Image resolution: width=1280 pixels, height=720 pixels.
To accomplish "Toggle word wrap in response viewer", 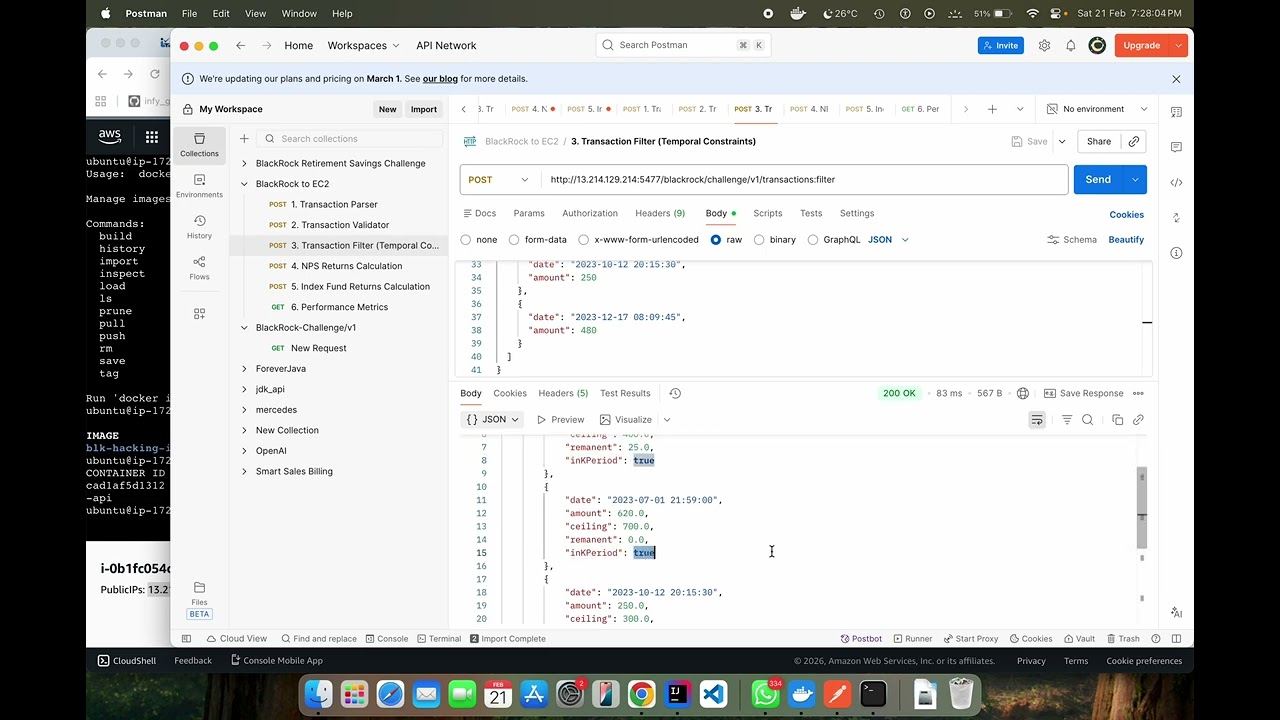I will point(1037,420).
